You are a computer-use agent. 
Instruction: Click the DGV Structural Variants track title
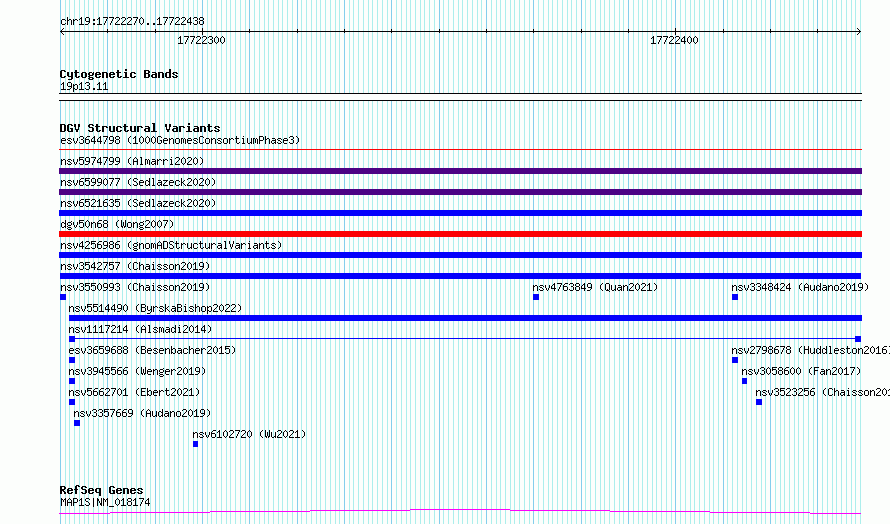(140, 128)
